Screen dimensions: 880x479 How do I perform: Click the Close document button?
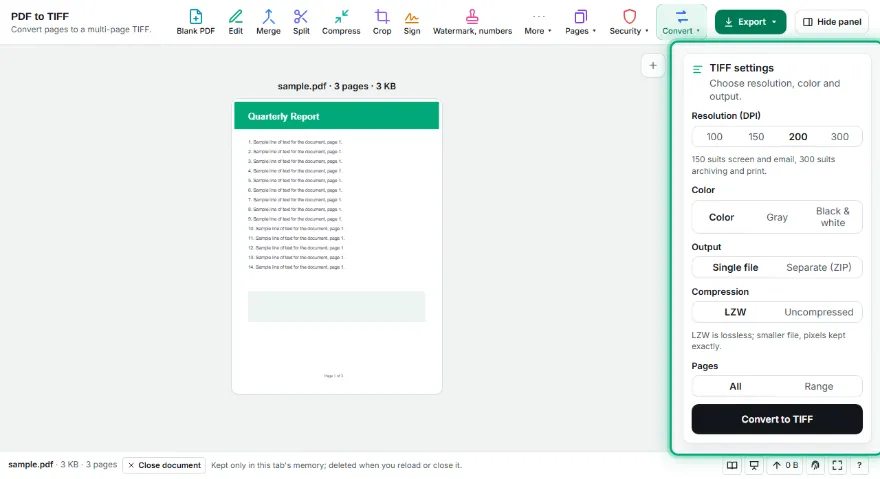click(164, 465)
